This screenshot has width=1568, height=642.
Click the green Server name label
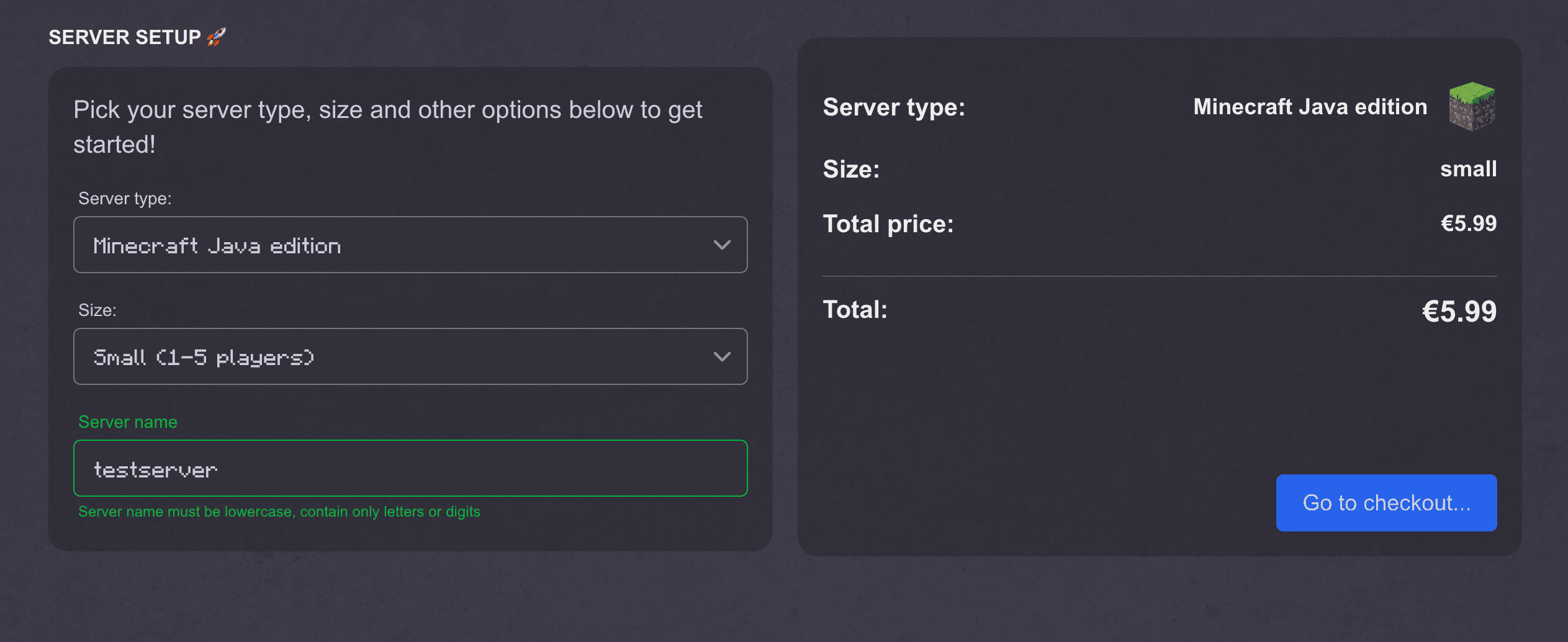[128, 422]
